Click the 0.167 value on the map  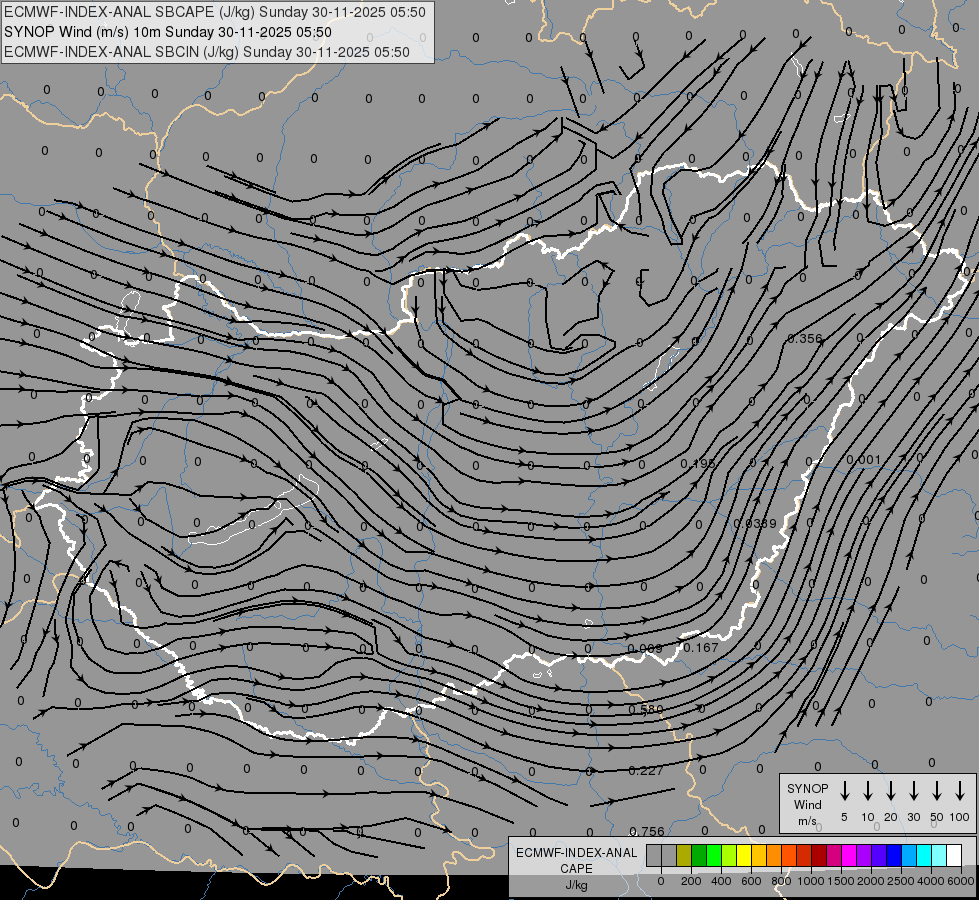[701, 648]
